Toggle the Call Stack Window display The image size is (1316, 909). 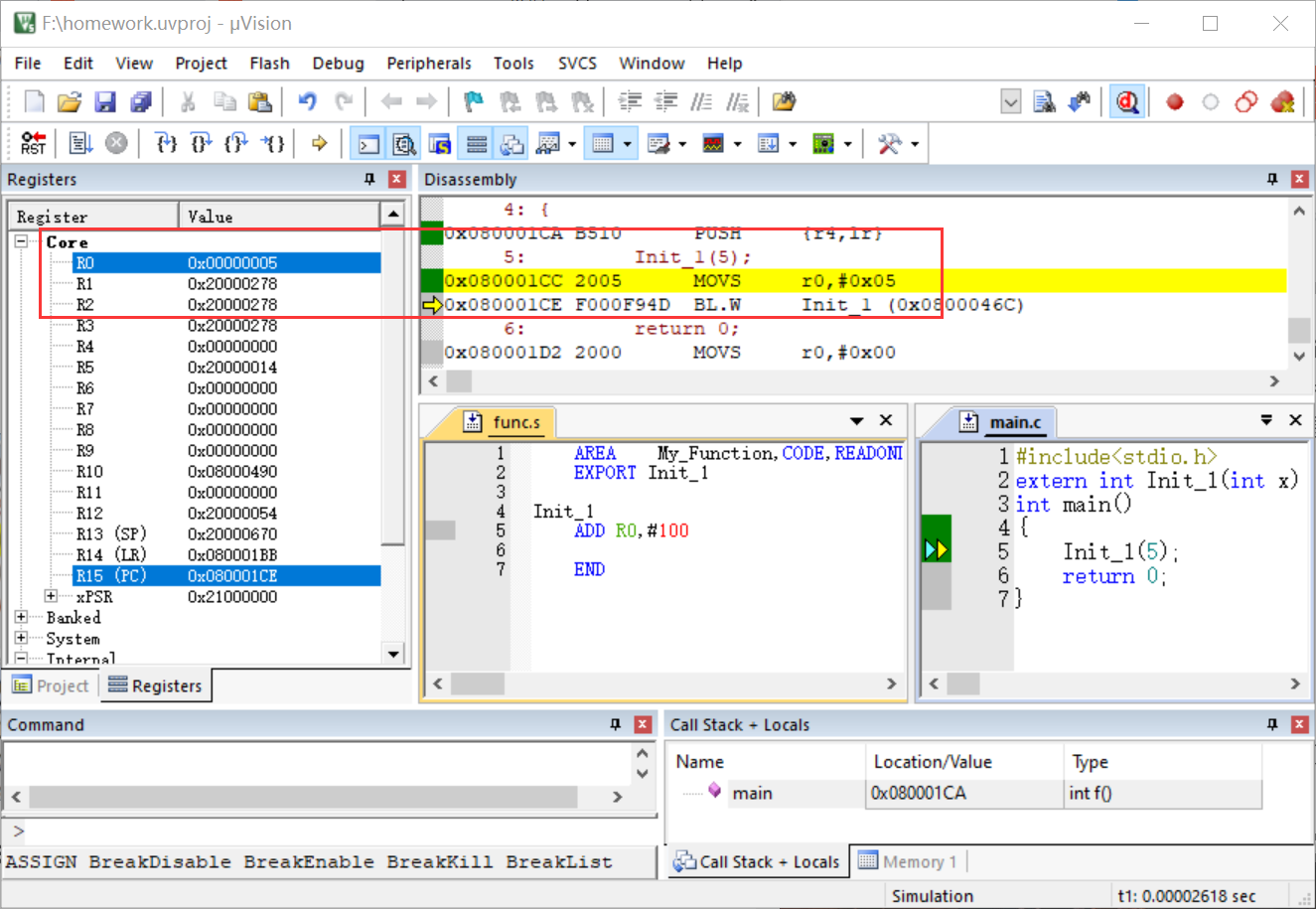pos(512,144)
